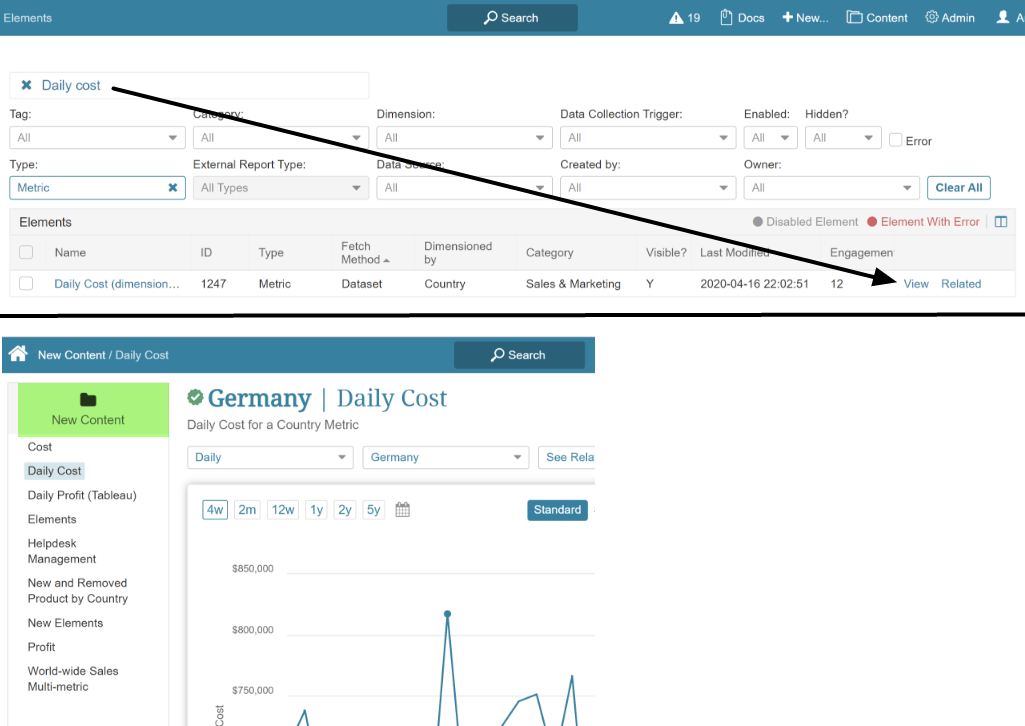
Task: Click the View link in the row
Action: pyautogui.click(x=916, y=284)
